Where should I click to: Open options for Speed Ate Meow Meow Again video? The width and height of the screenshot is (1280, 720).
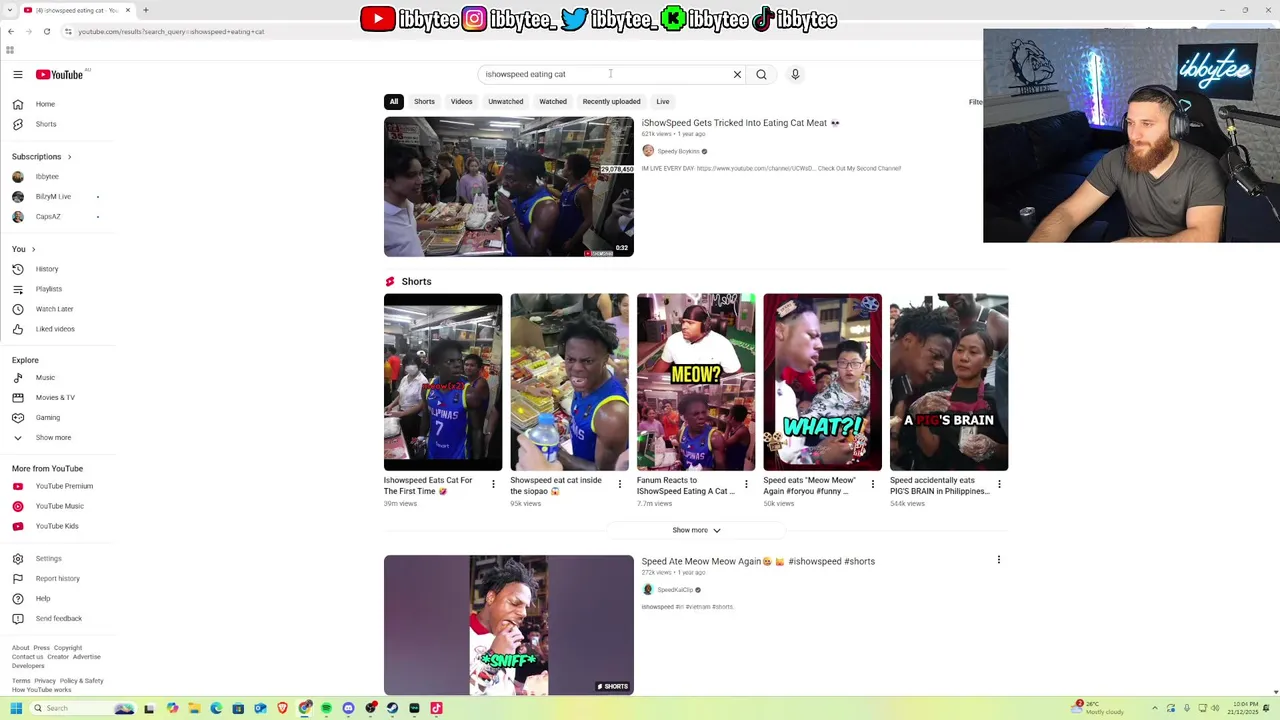pyautogui.click(x=998, y=560)
